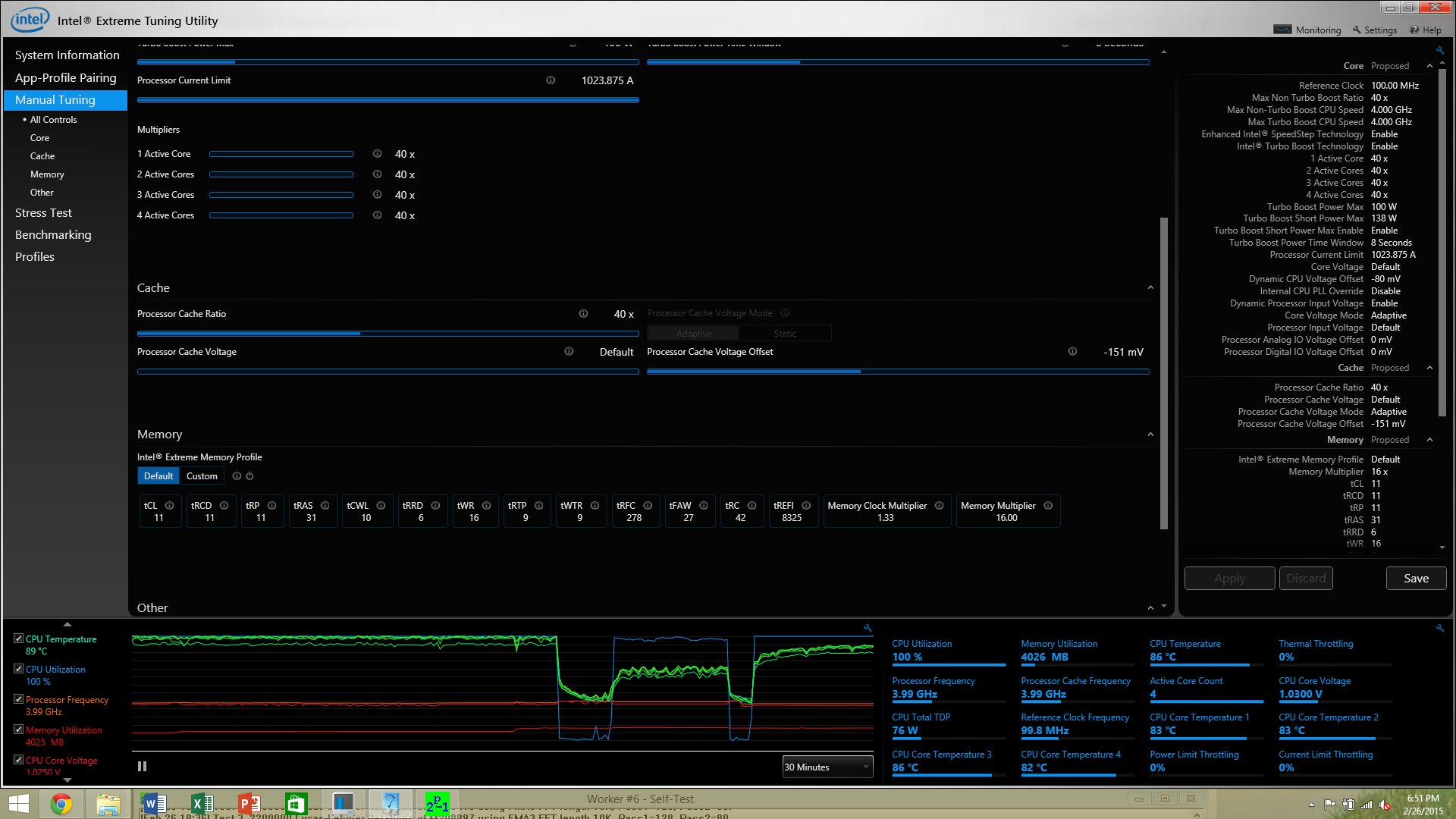Viewport: 1456px width, 819px height.
Task: Click the wrench icon above monitoring stats panel
Action: coord(1439,629)
